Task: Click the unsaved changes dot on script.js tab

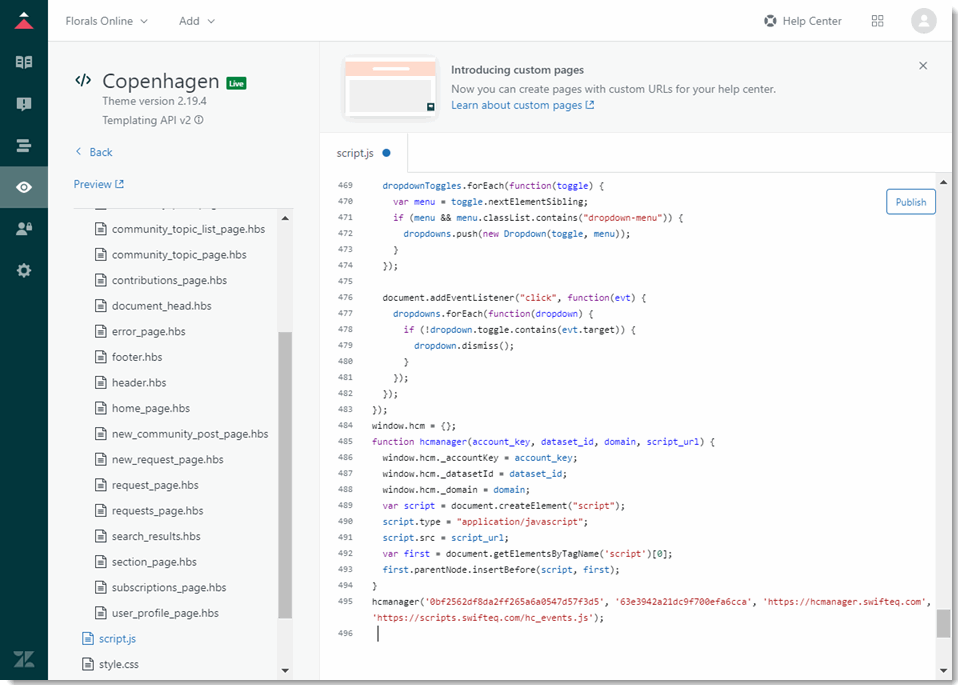Action: [x=386, y=153]
